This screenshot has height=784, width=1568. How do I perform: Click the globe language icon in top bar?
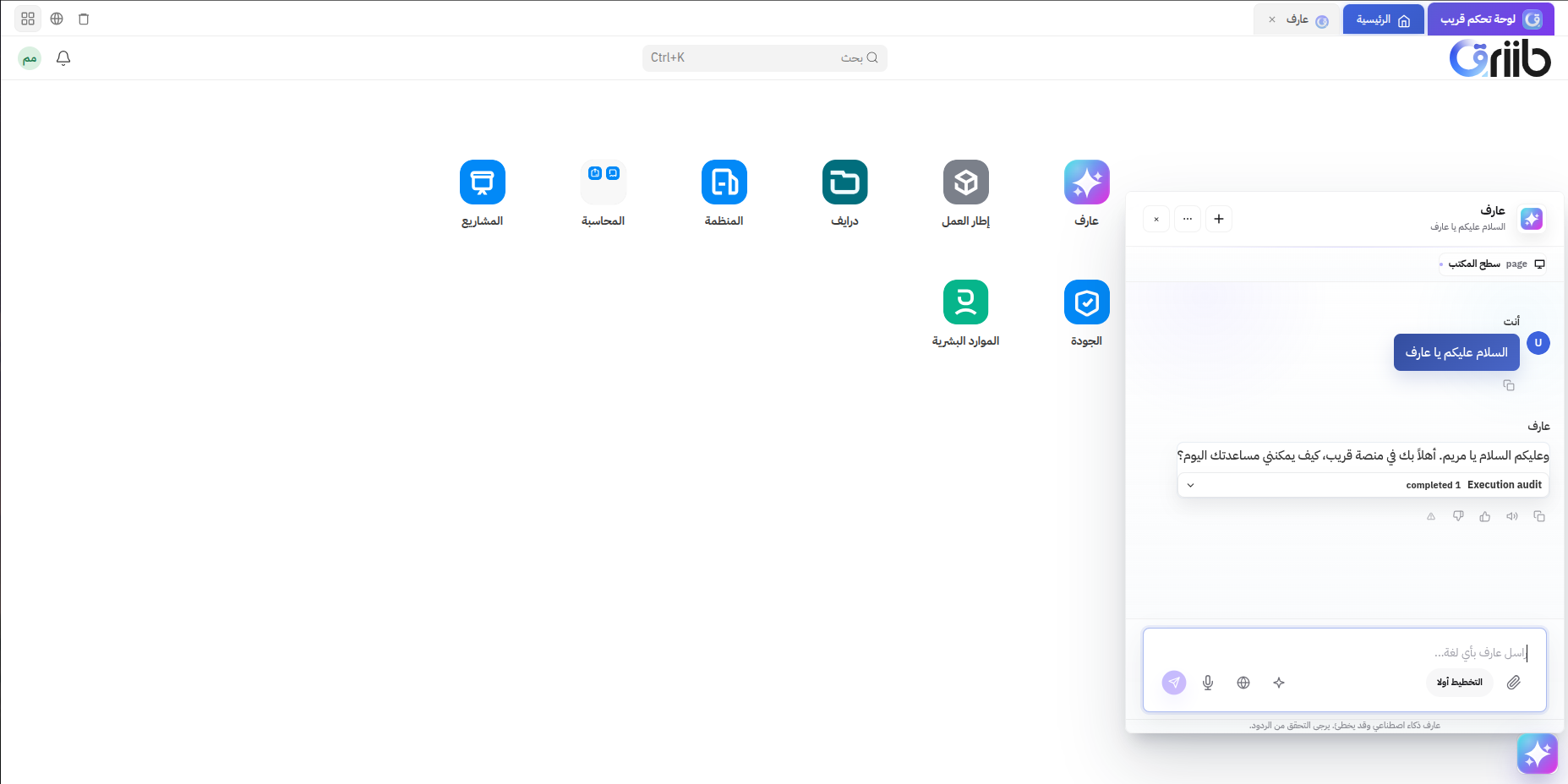tap(57, 19)
